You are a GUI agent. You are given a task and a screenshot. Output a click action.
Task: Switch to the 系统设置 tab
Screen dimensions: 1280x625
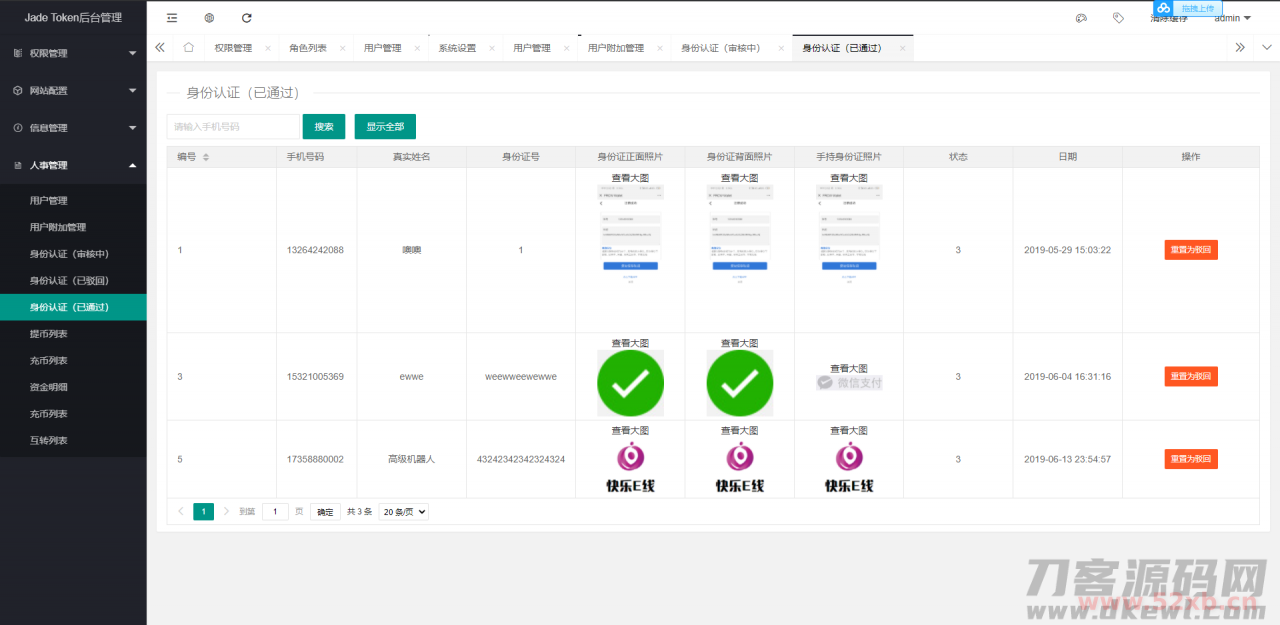(x=458, y=47)
